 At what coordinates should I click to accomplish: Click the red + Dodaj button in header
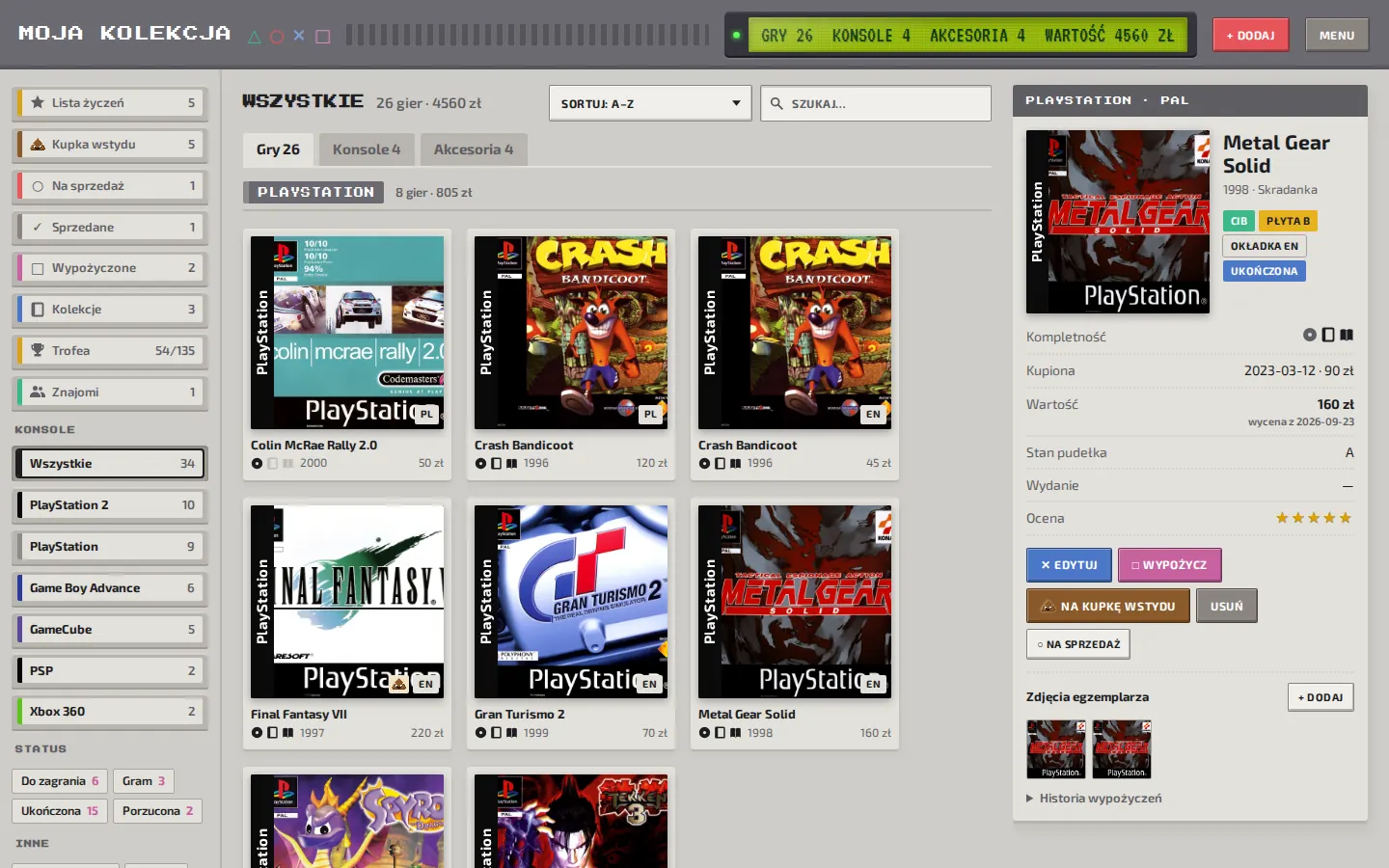coord(1250,36)
